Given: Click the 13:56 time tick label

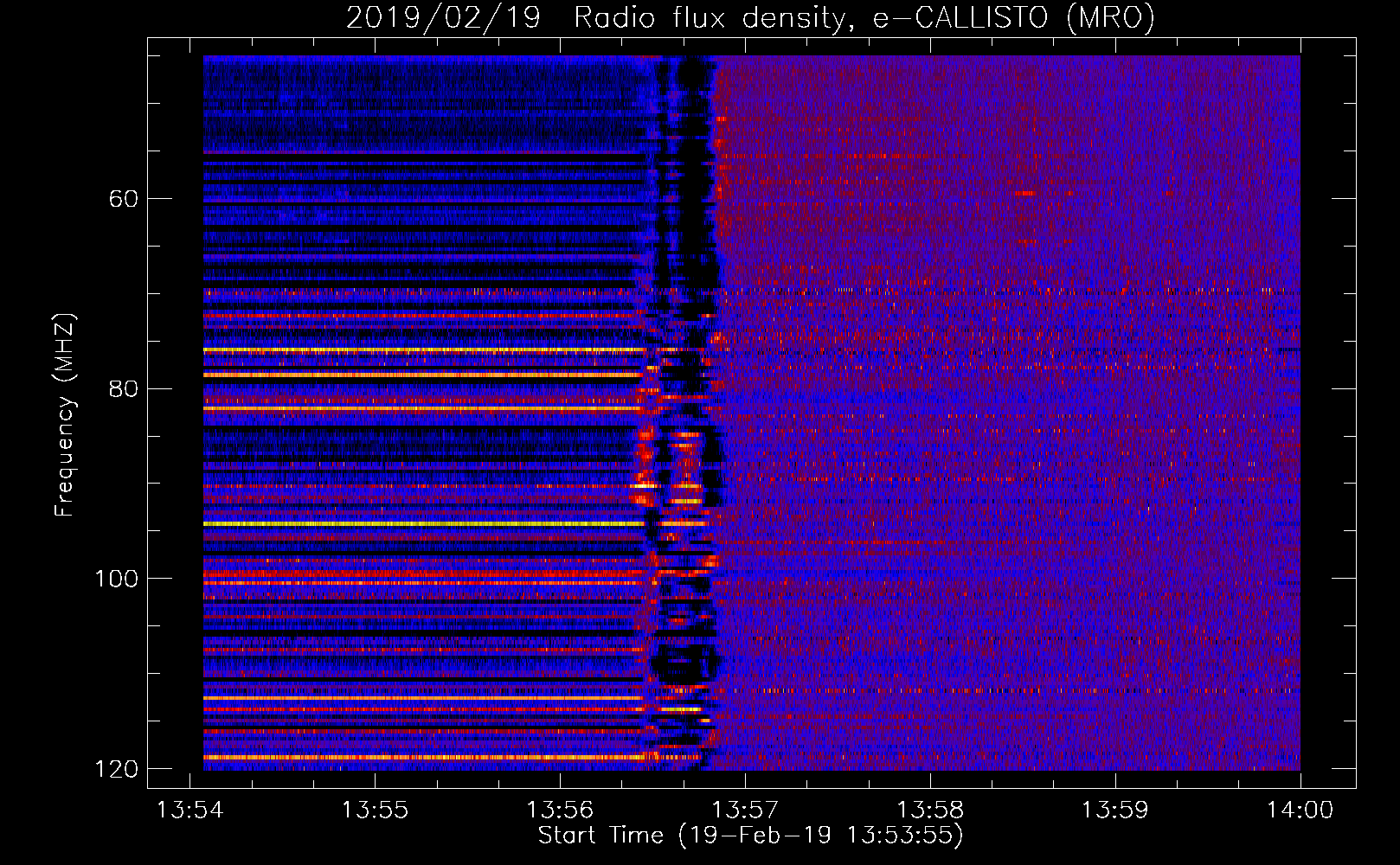Looking at the screenshot, I should click(x=560, y=811).
